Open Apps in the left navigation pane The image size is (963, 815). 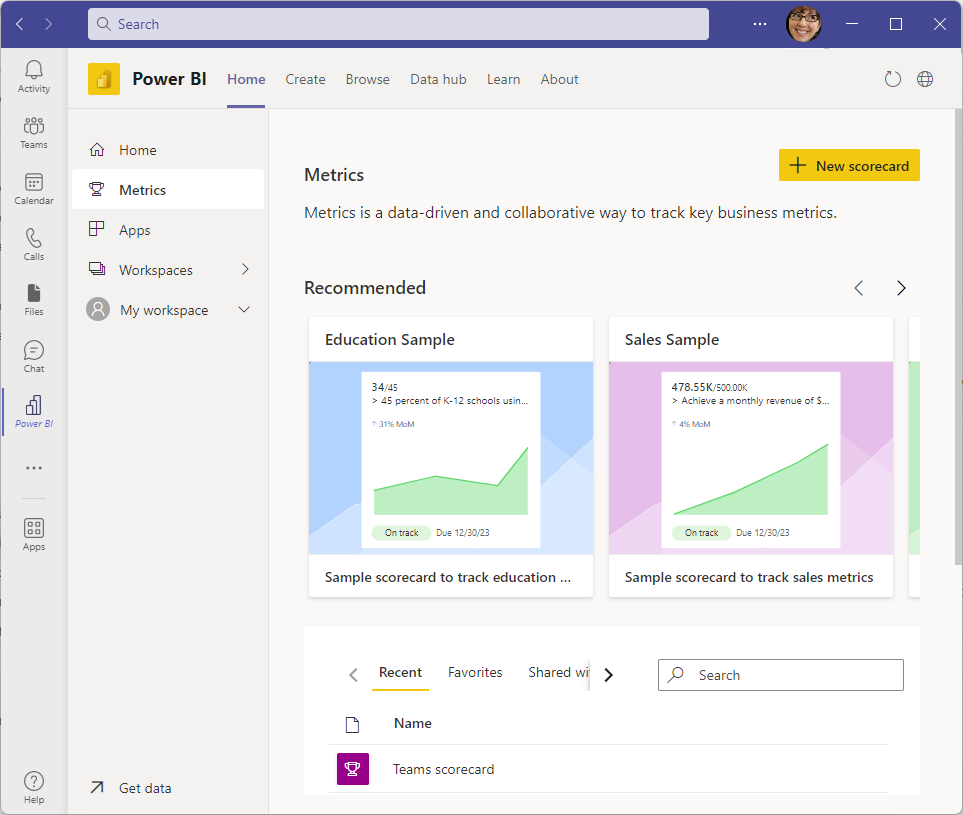pos(168,230)
